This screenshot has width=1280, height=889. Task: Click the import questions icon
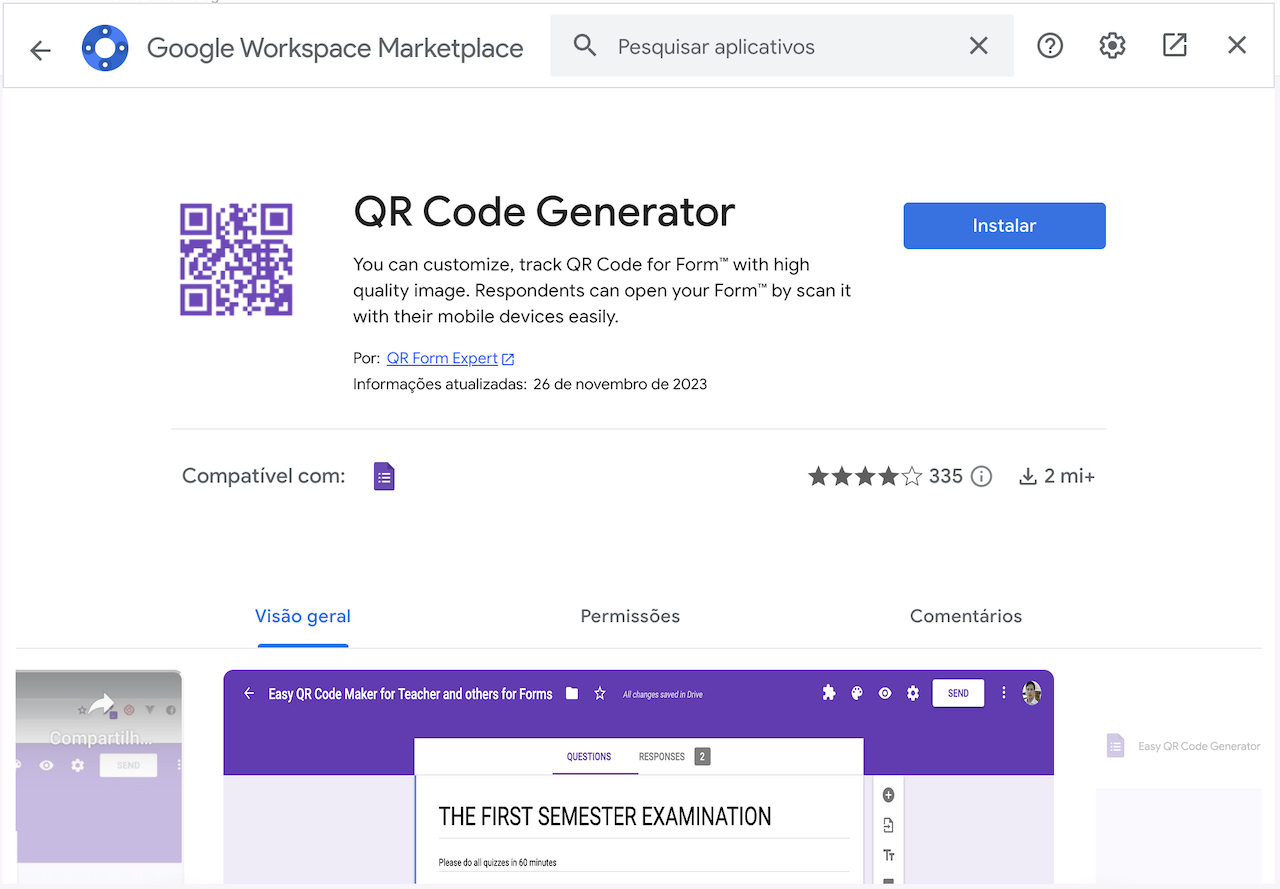pos(888,825)
